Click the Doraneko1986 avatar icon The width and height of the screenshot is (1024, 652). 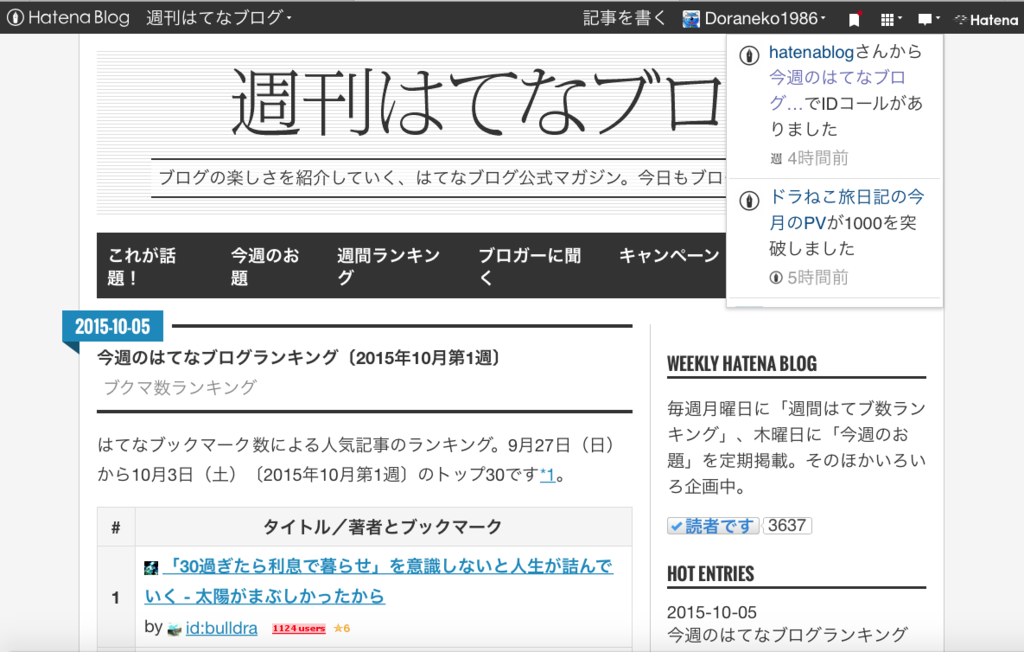[691, 19]
